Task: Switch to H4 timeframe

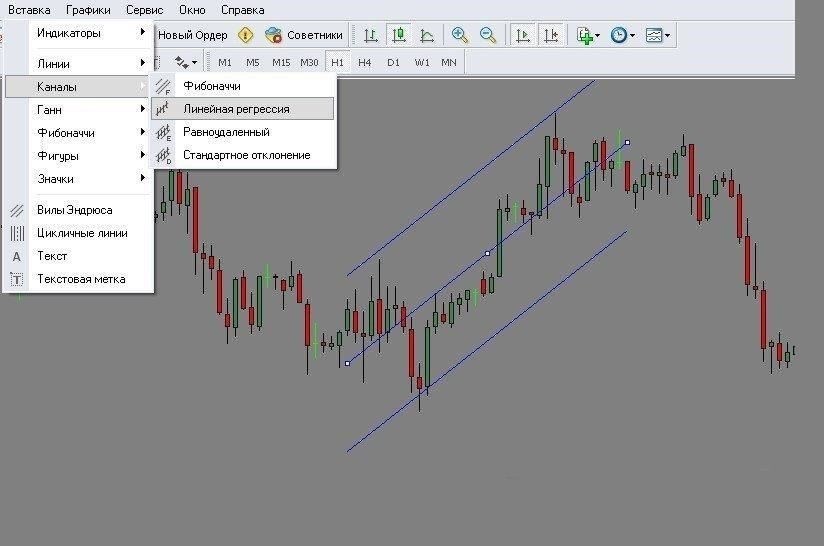Action: [365, 63]
